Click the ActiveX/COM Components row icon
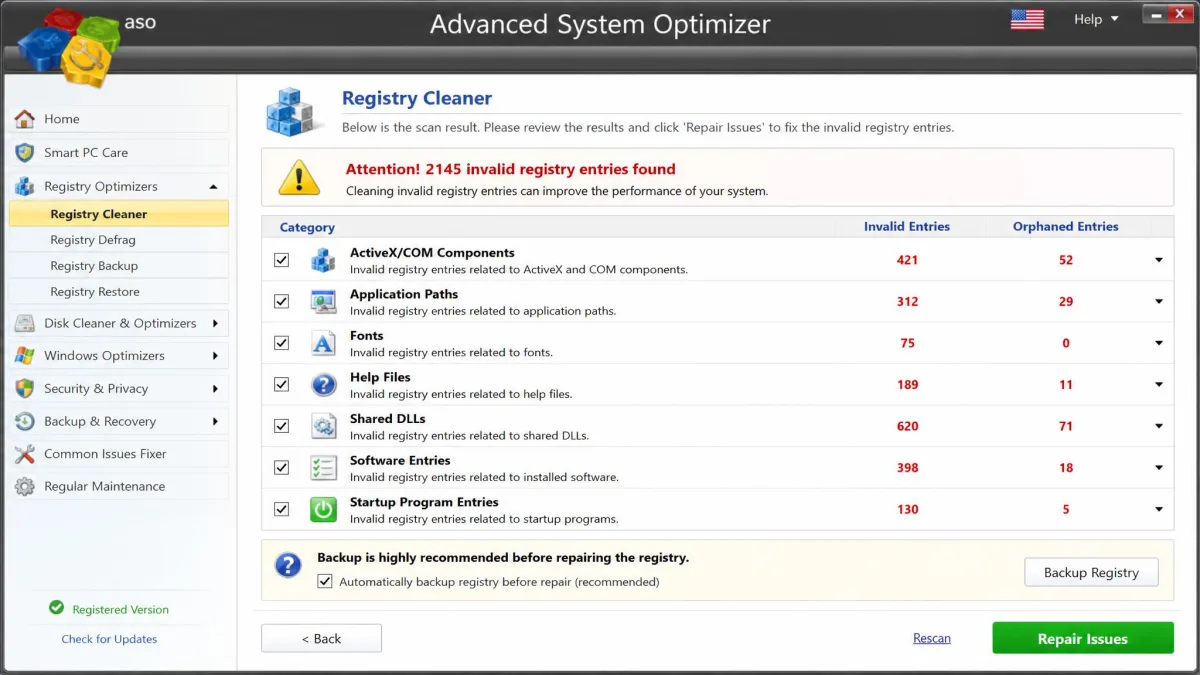1200x675 pixels. [x=323, y=260]
